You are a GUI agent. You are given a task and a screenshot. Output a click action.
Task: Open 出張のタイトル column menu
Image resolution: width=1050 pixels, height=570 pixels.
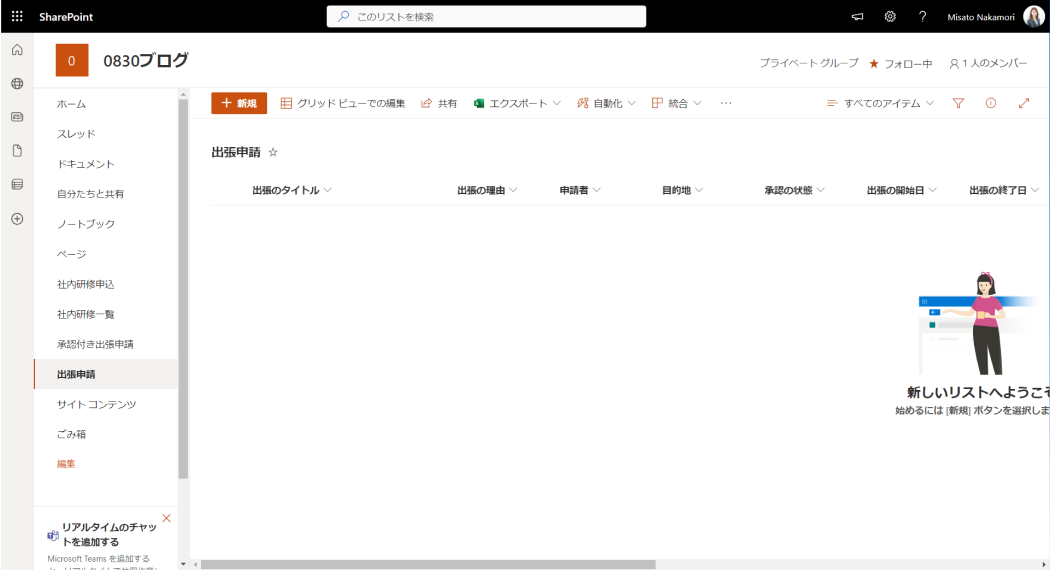point(292,190)
